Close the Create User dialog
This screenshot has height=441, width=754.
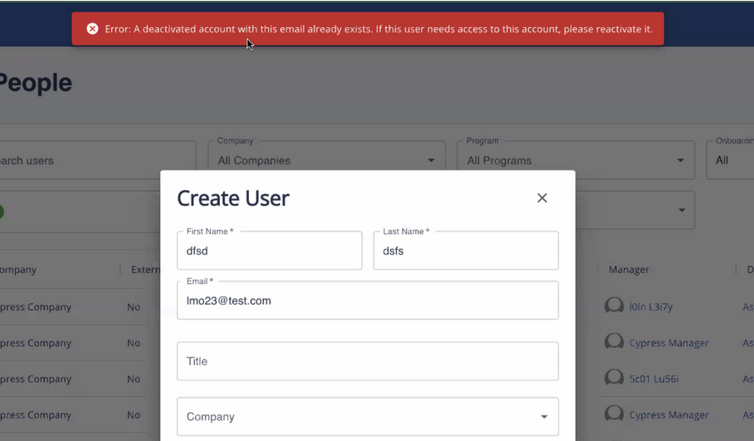click(542, 198)
